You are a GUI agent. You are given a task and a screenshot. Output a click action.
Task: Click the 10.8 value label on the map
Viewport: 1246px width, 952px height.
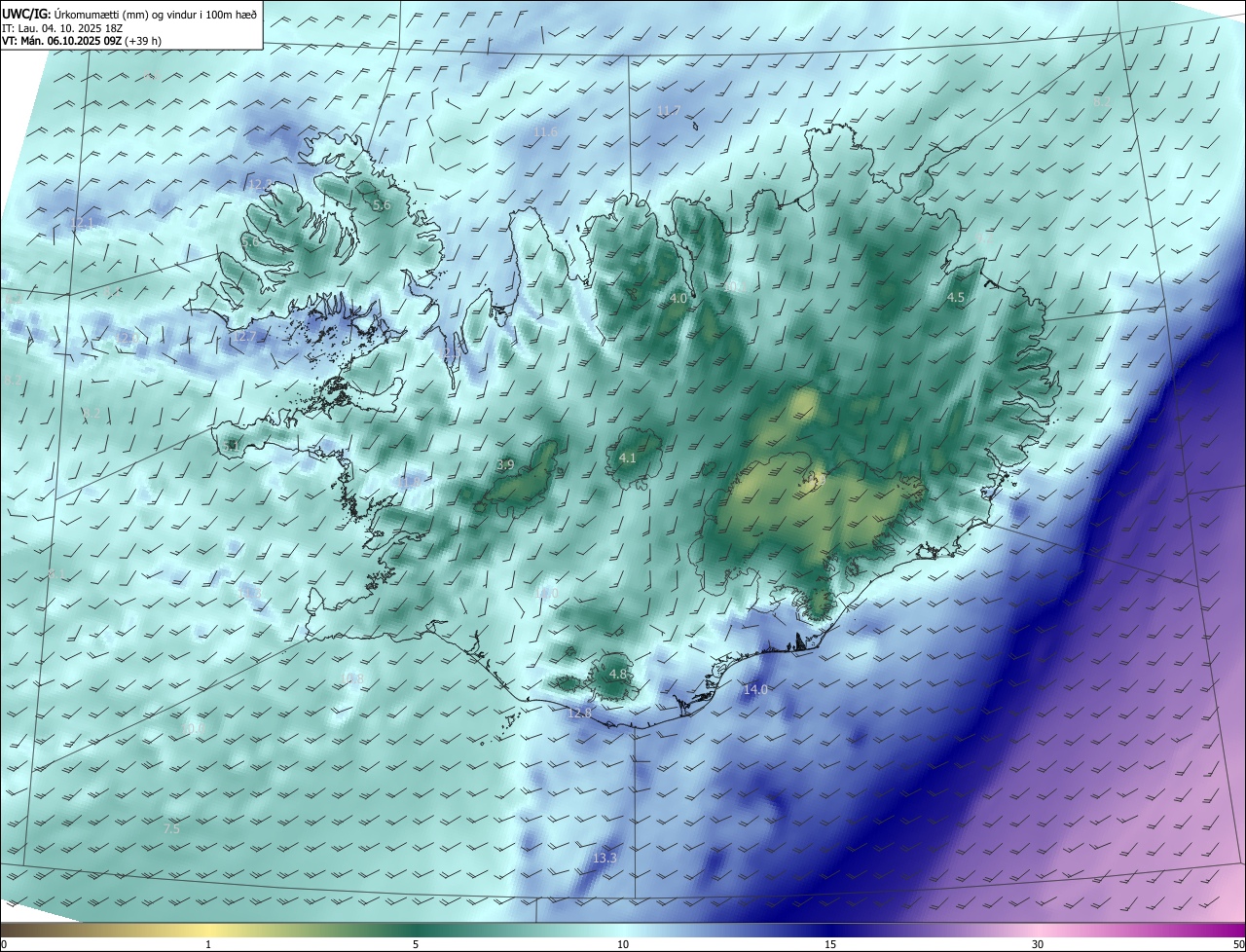click(x=352, y=678)
